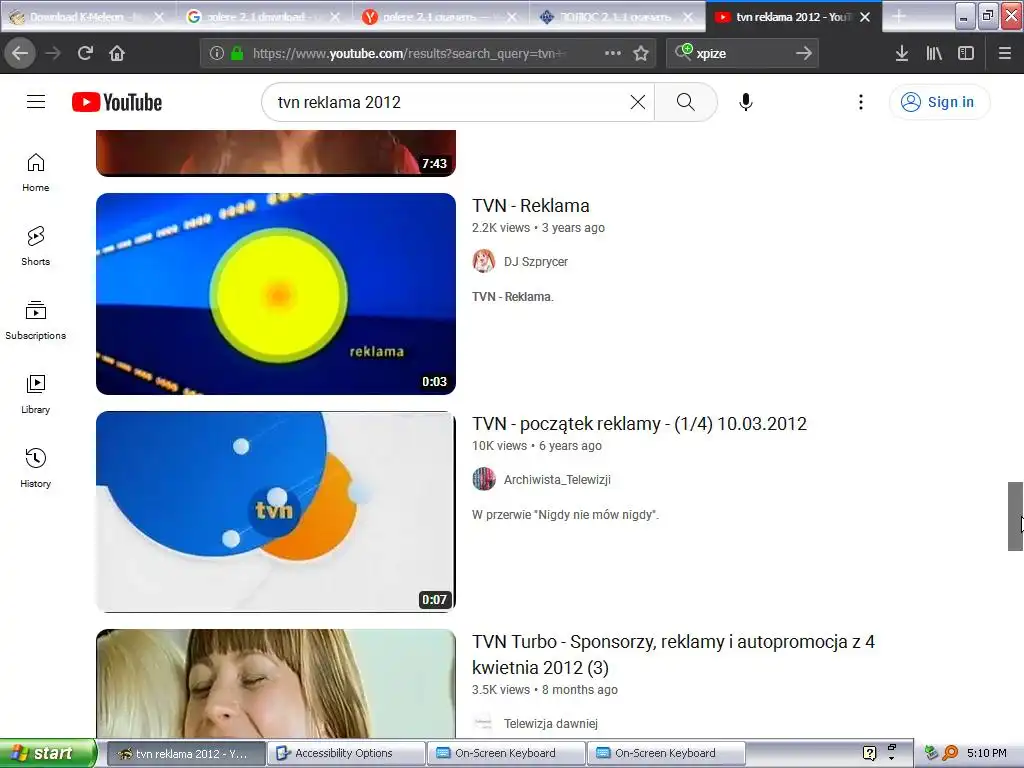1024x768 pixels.
Task: Play TVN początek reklamy thumbnail
Action: (x=276, y=511)
